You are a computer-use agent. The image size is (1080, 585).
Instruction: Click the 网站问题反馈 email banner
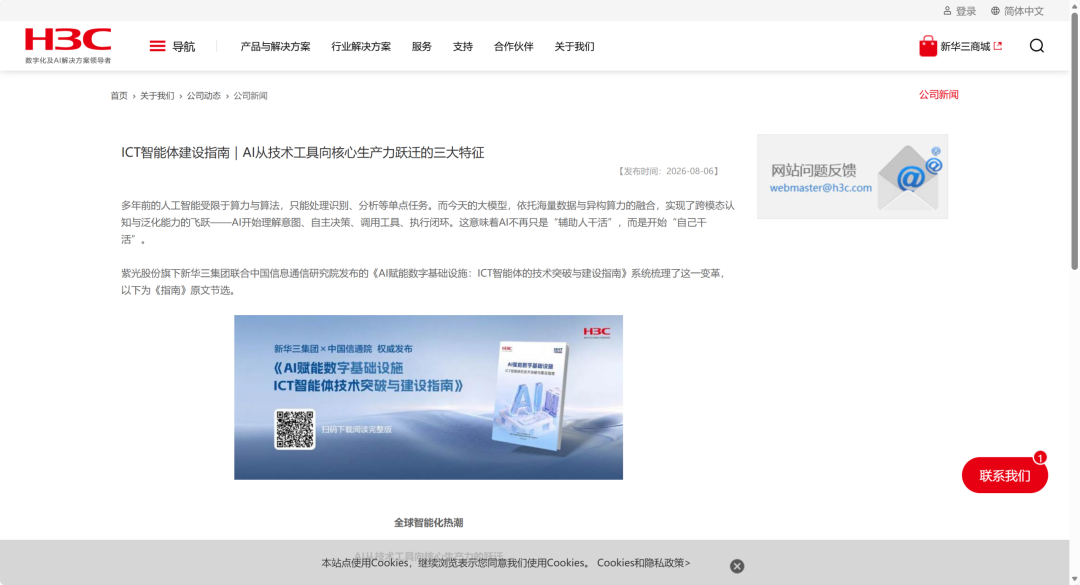tap(853, 176)
